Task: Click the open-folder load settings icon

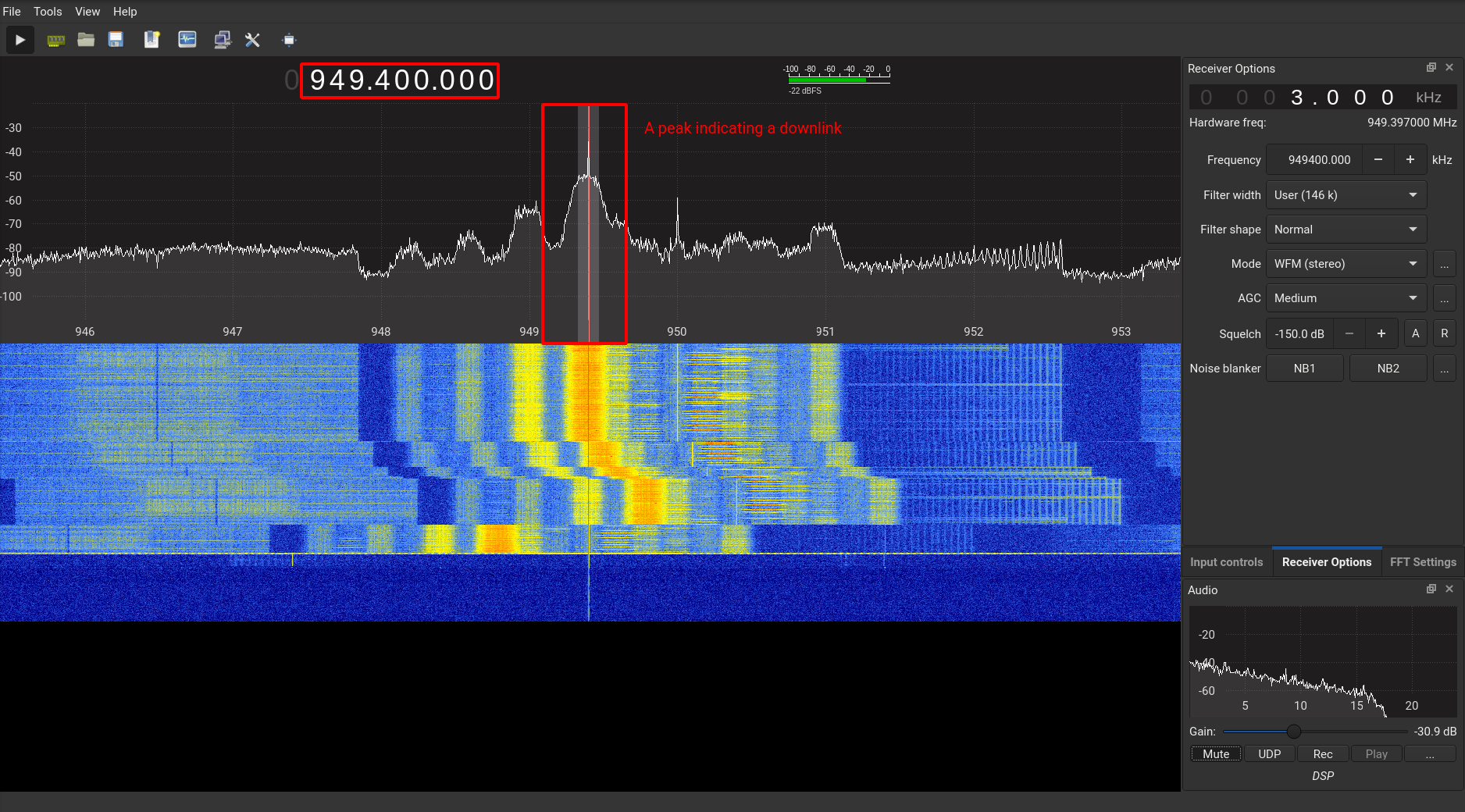Action: tap(86, 40)
